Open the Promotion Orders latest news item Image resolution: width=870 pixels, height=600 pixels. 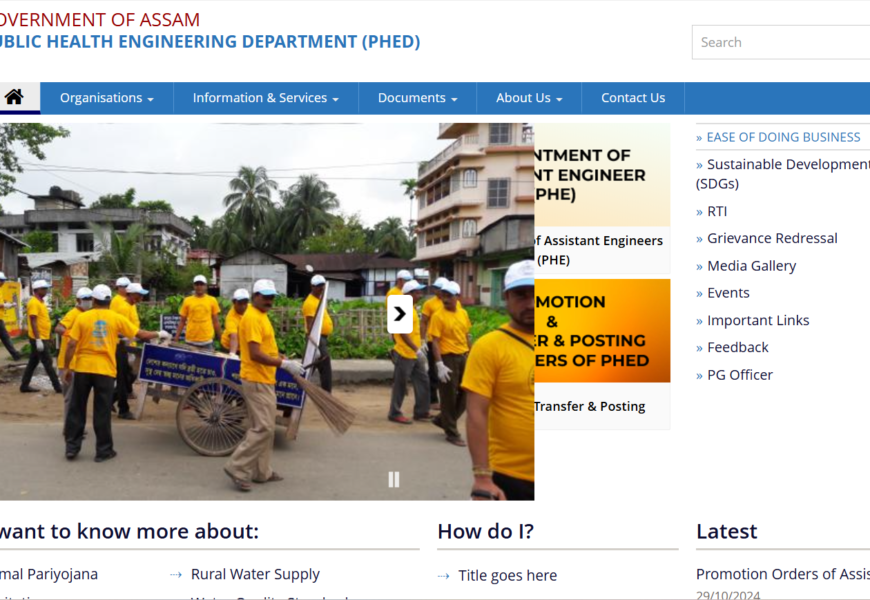(x=782, y=574)
